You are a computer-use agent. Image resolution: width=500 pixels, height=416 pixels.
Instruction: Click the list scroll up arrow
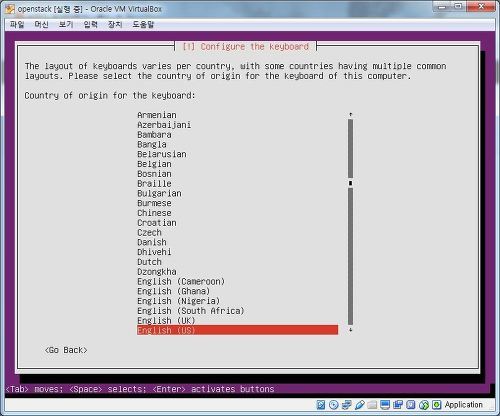pyautogui.click(x=350, y=115)
